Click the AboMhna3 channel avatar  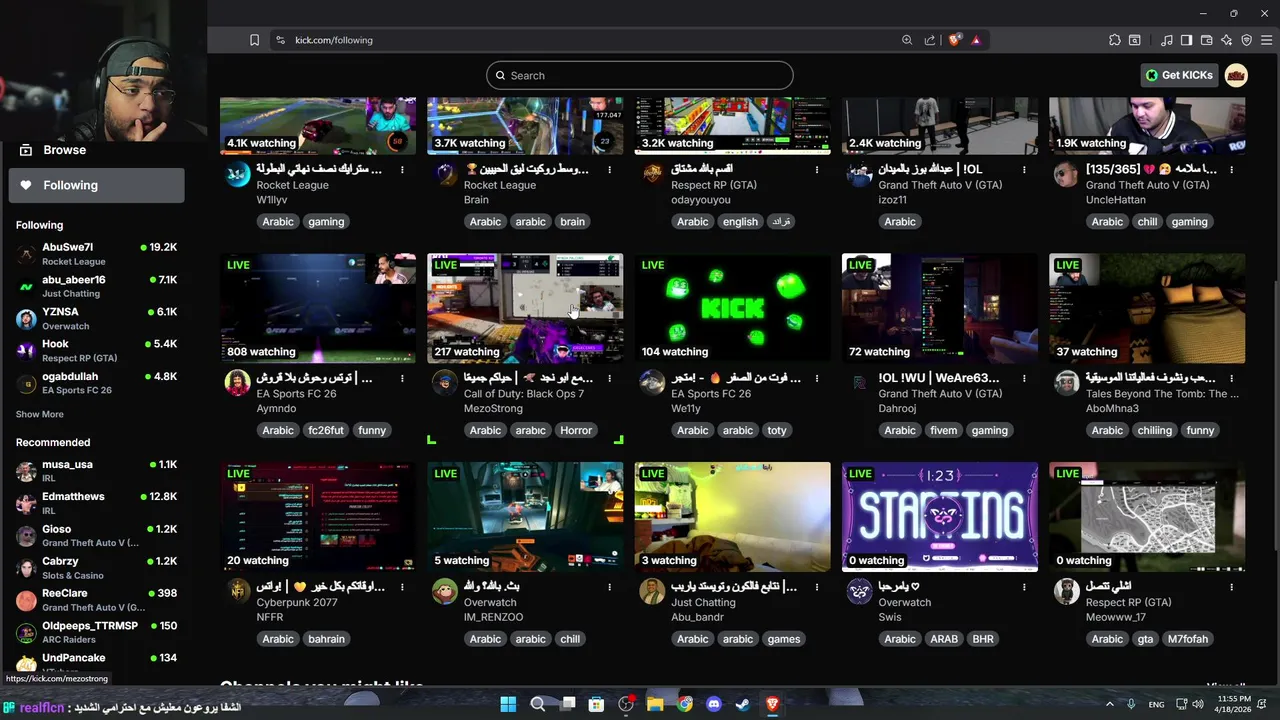click(x=1067, y=383)
